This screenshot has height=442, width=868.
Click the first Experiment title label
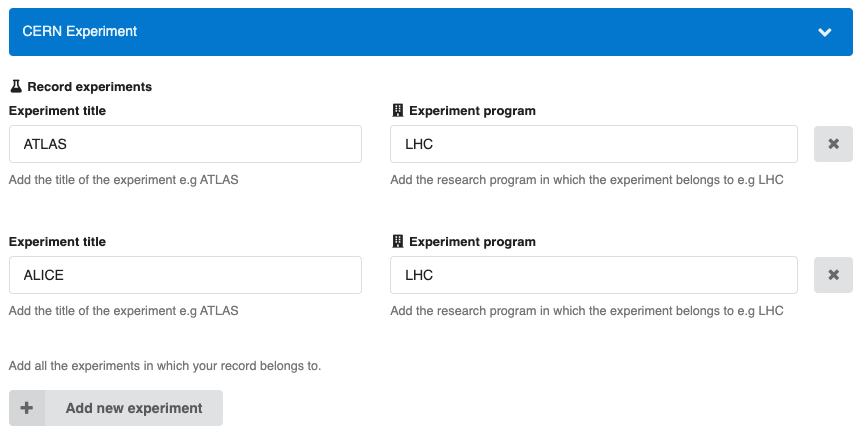[x=57, y=111]
